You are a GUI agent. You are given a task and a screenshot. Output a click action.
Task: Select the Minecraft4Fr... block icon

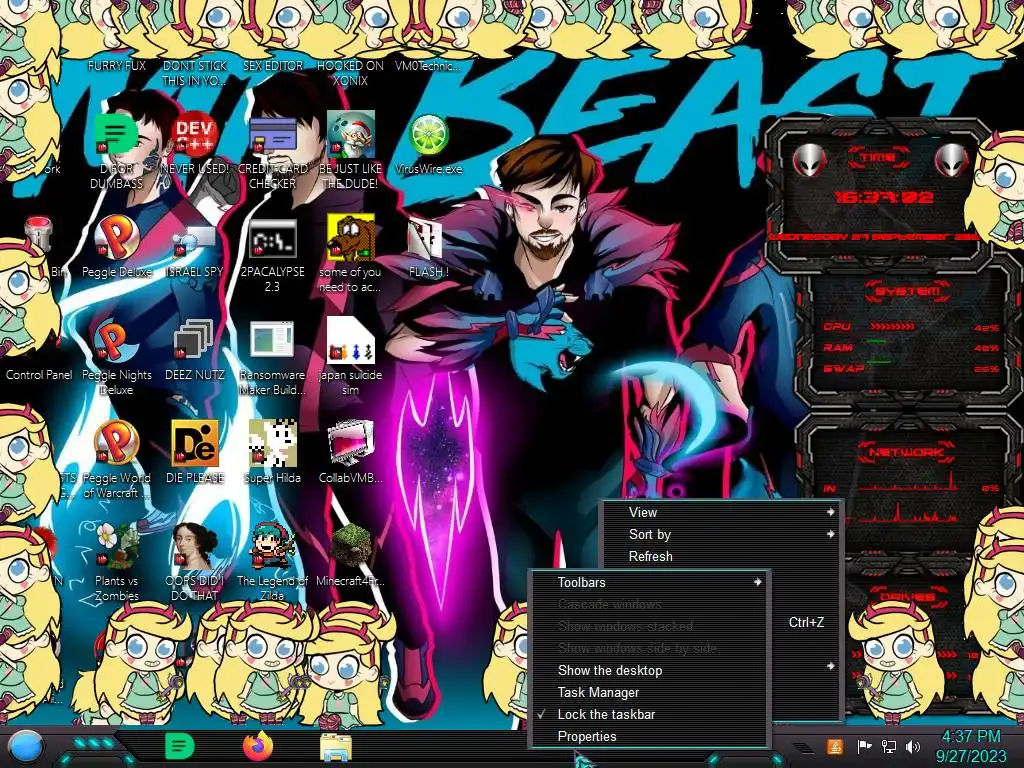(351, 547)
